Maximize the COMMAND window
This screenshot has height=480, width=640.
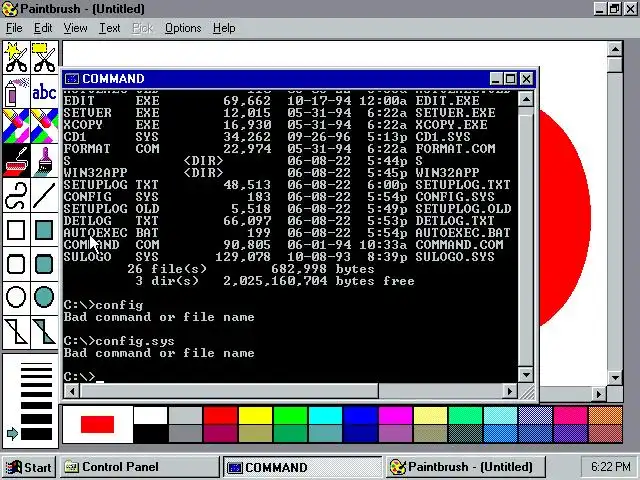point(510,78)
